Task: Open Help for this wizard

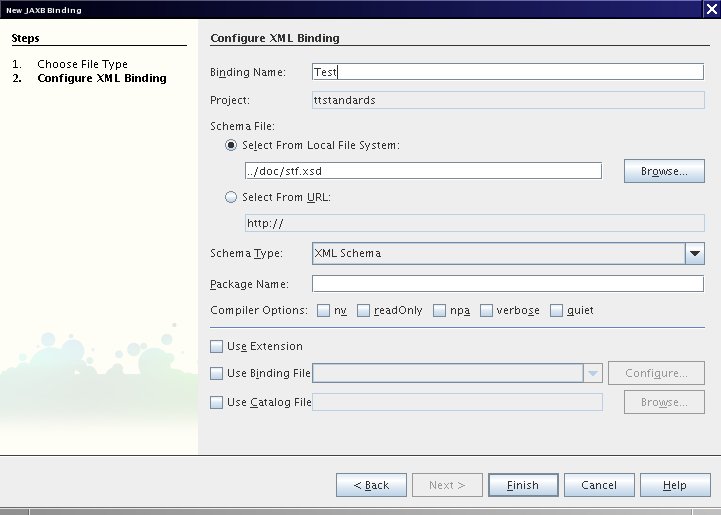Action: tap(674, 485)
